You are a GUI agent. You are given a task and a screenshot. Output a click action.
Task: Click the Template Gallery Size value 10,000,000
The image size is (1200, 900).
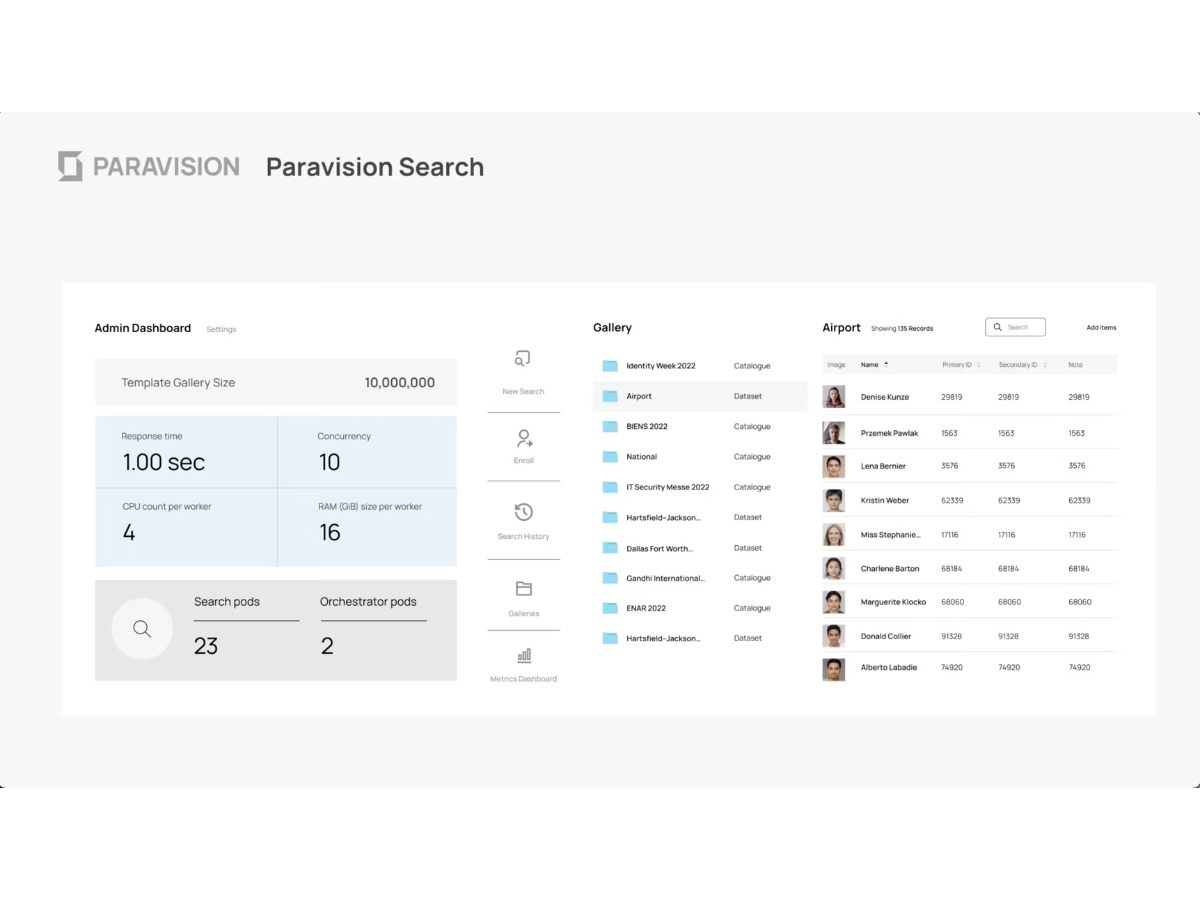coord(400,383)
